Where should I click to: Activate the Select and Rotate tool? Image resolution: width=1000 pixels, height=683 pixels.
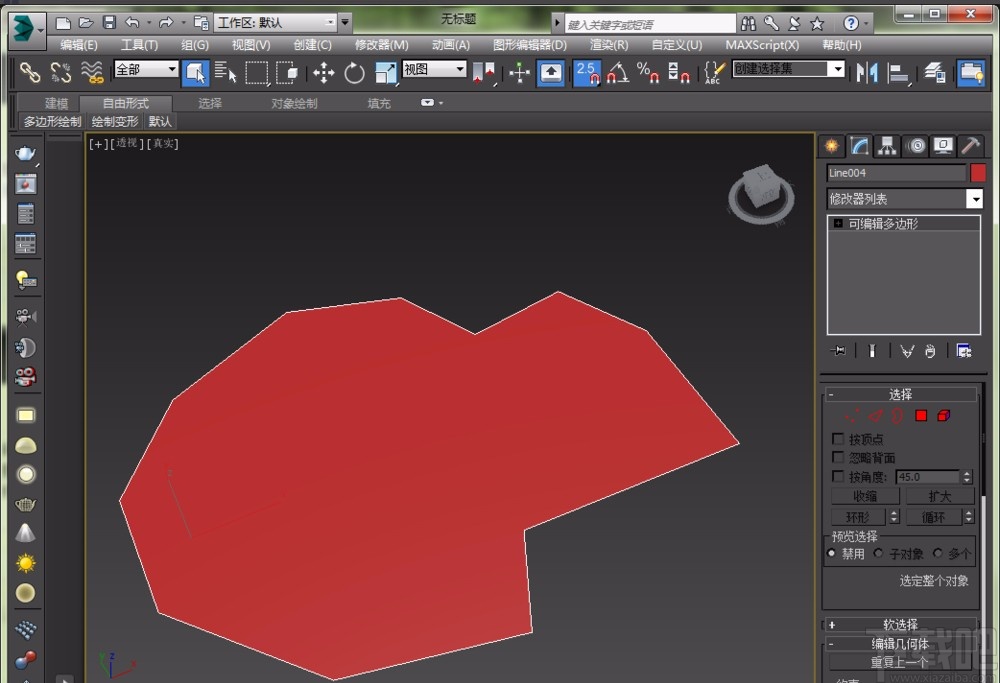(x=354, y=72)
